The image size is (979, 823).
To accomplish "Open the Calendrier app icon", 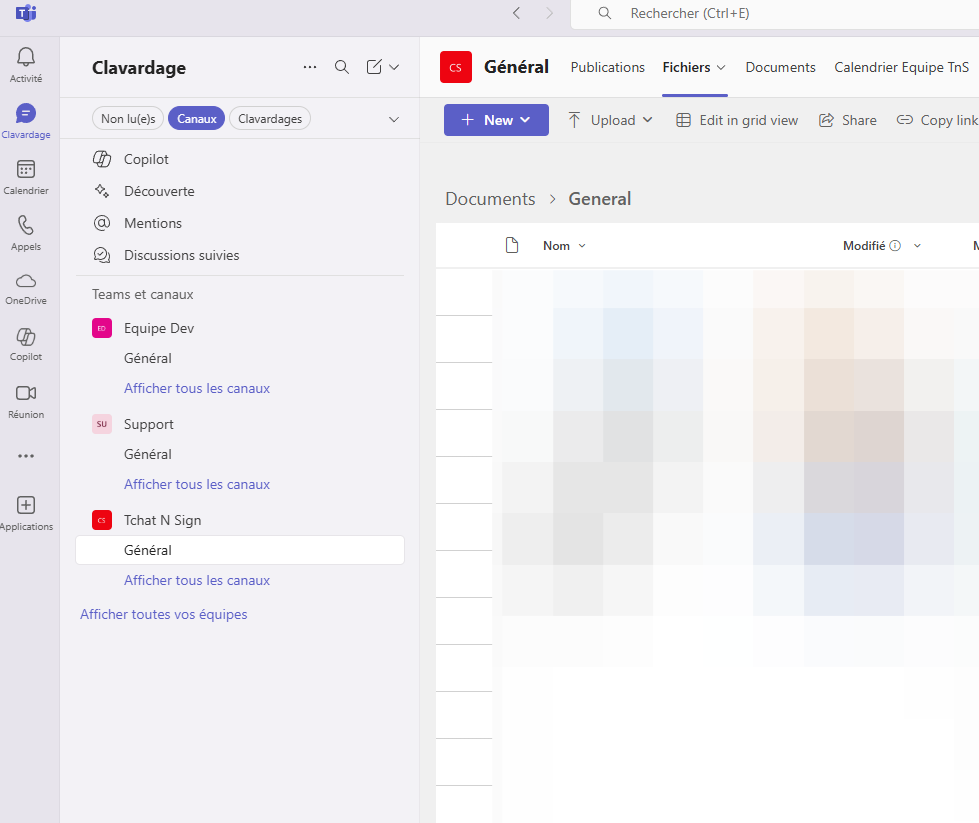I will pos(26,177).
